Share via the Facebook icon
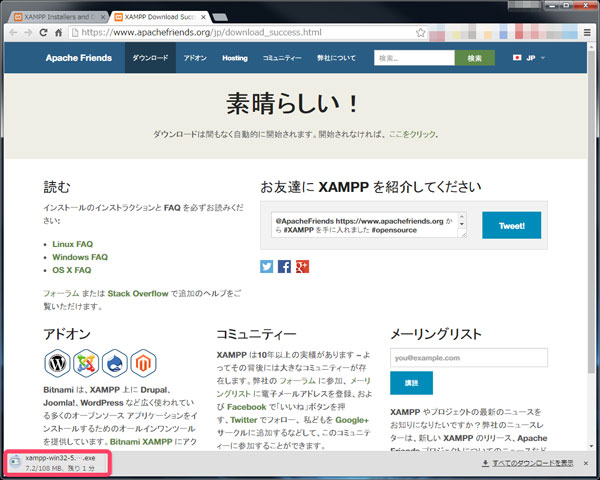 [284, 266]
